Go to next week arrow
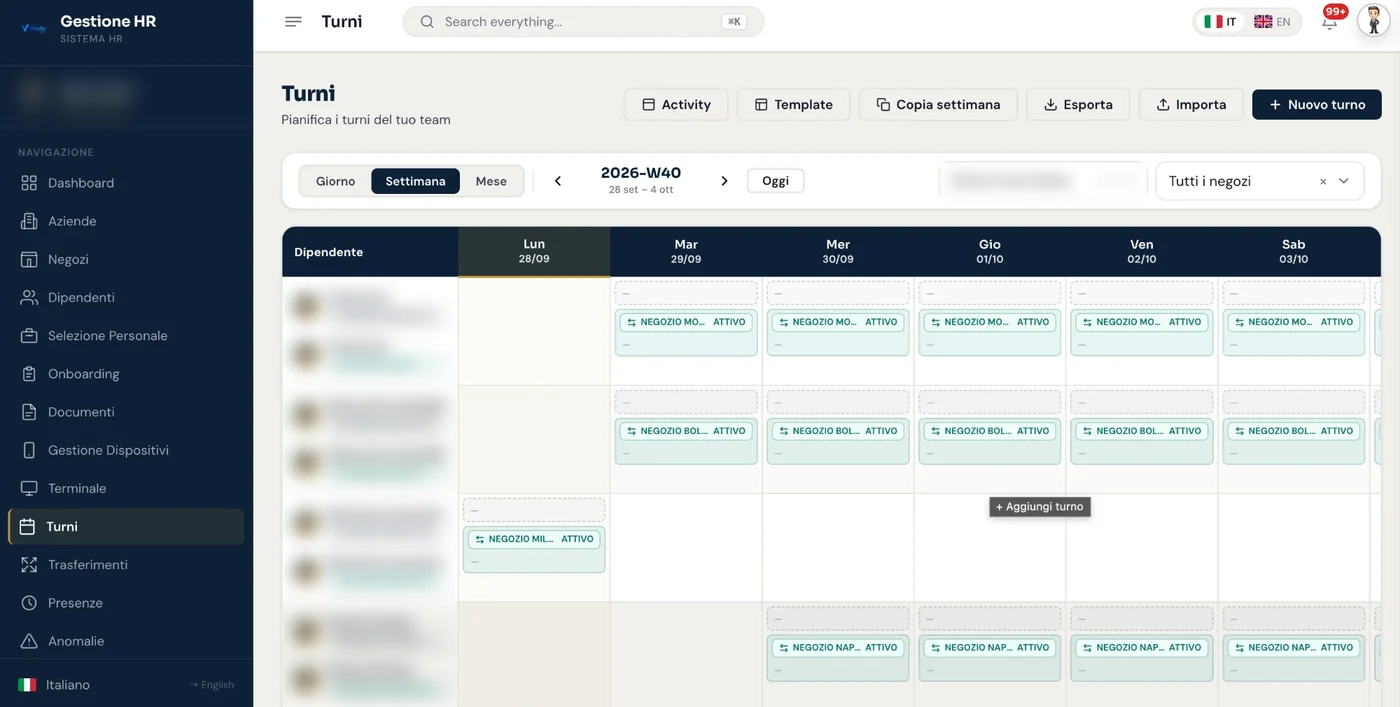Image resolution: width=1400 pixels, height=707 pixels. pos(724,181)
